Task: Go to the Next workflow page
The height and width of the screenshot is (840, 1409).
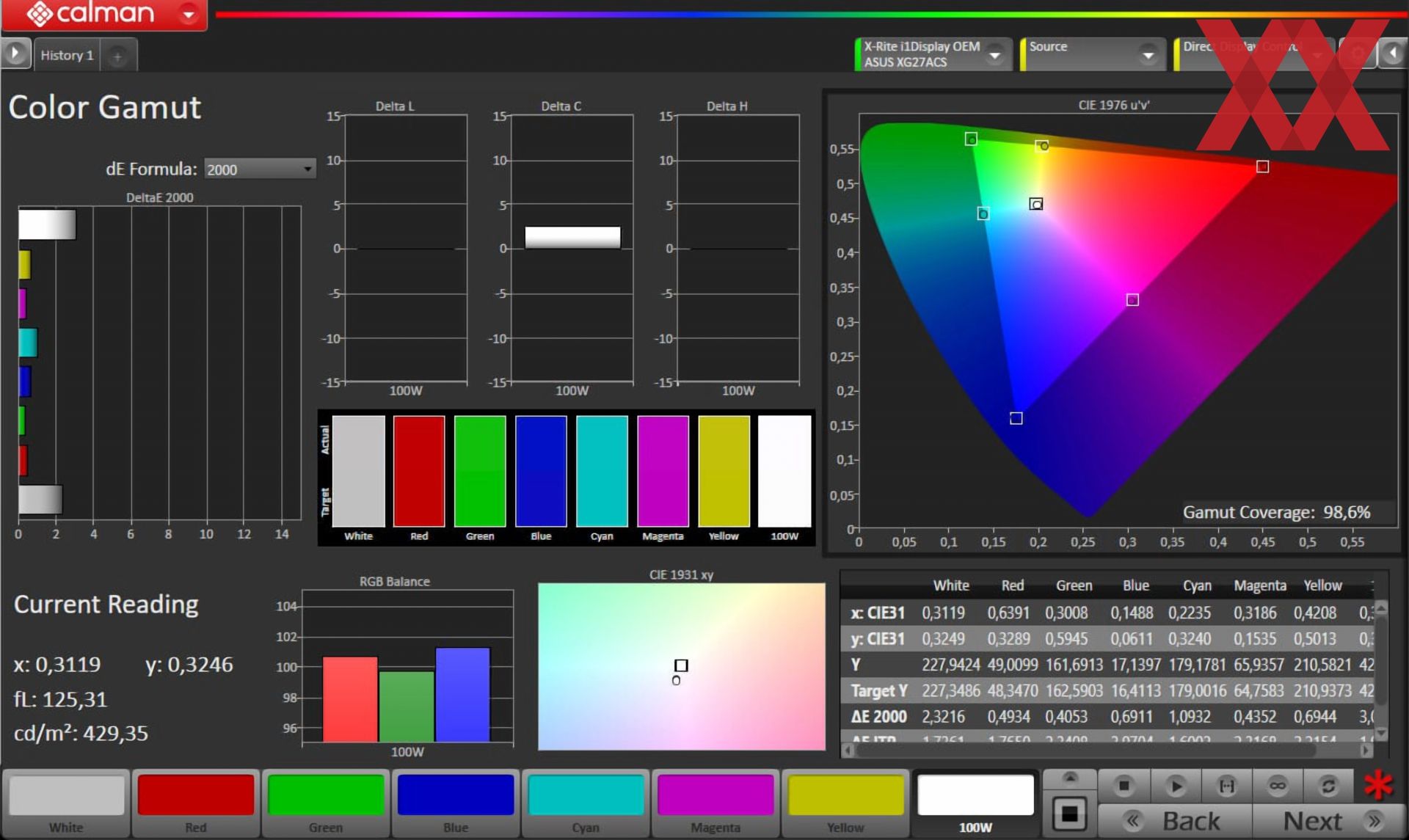Action: click(1329, 820)
